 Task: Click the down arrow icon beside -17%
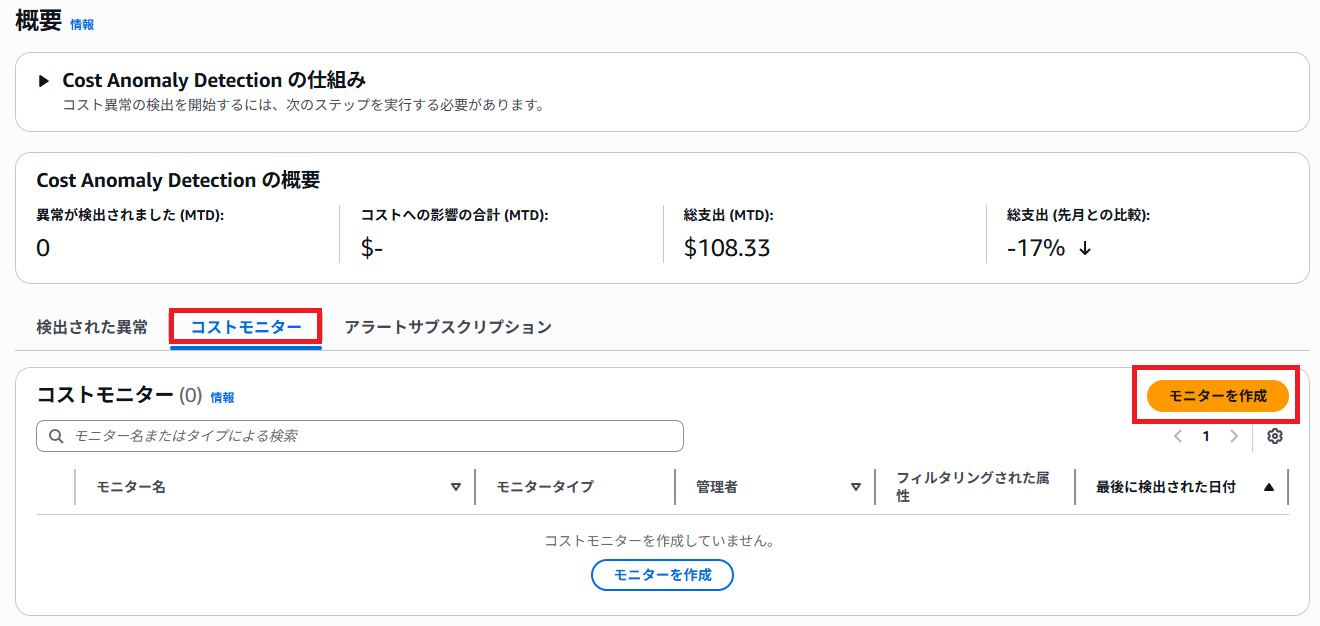(x=1085, y=248)
